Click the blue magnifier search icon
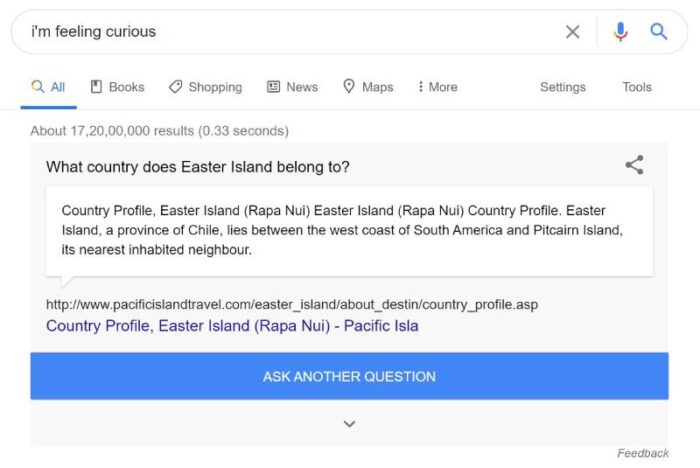Screen dimensions: 700x468 point(658,32)
